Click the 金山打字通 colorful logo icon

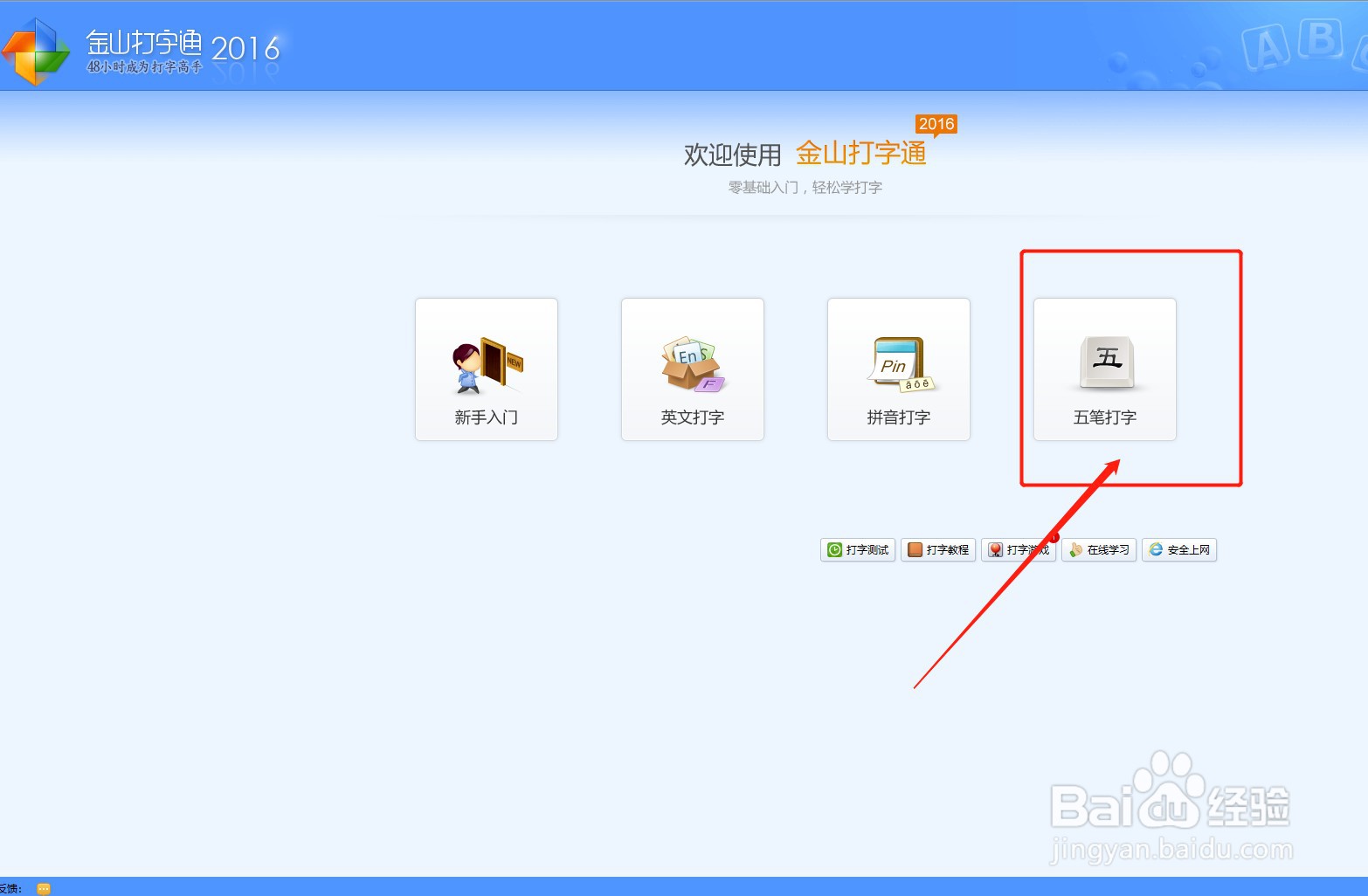click(36, 52)
